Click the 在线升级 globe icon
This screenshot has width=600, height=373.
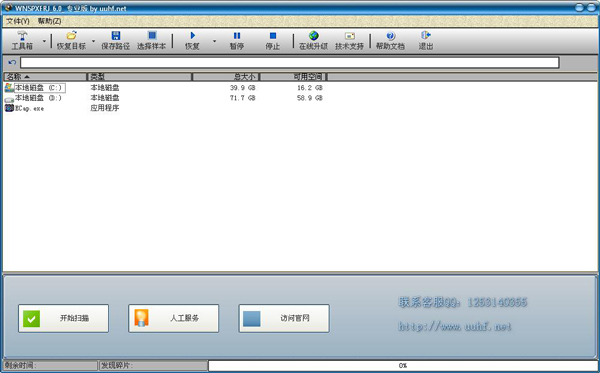coord(313,36)
